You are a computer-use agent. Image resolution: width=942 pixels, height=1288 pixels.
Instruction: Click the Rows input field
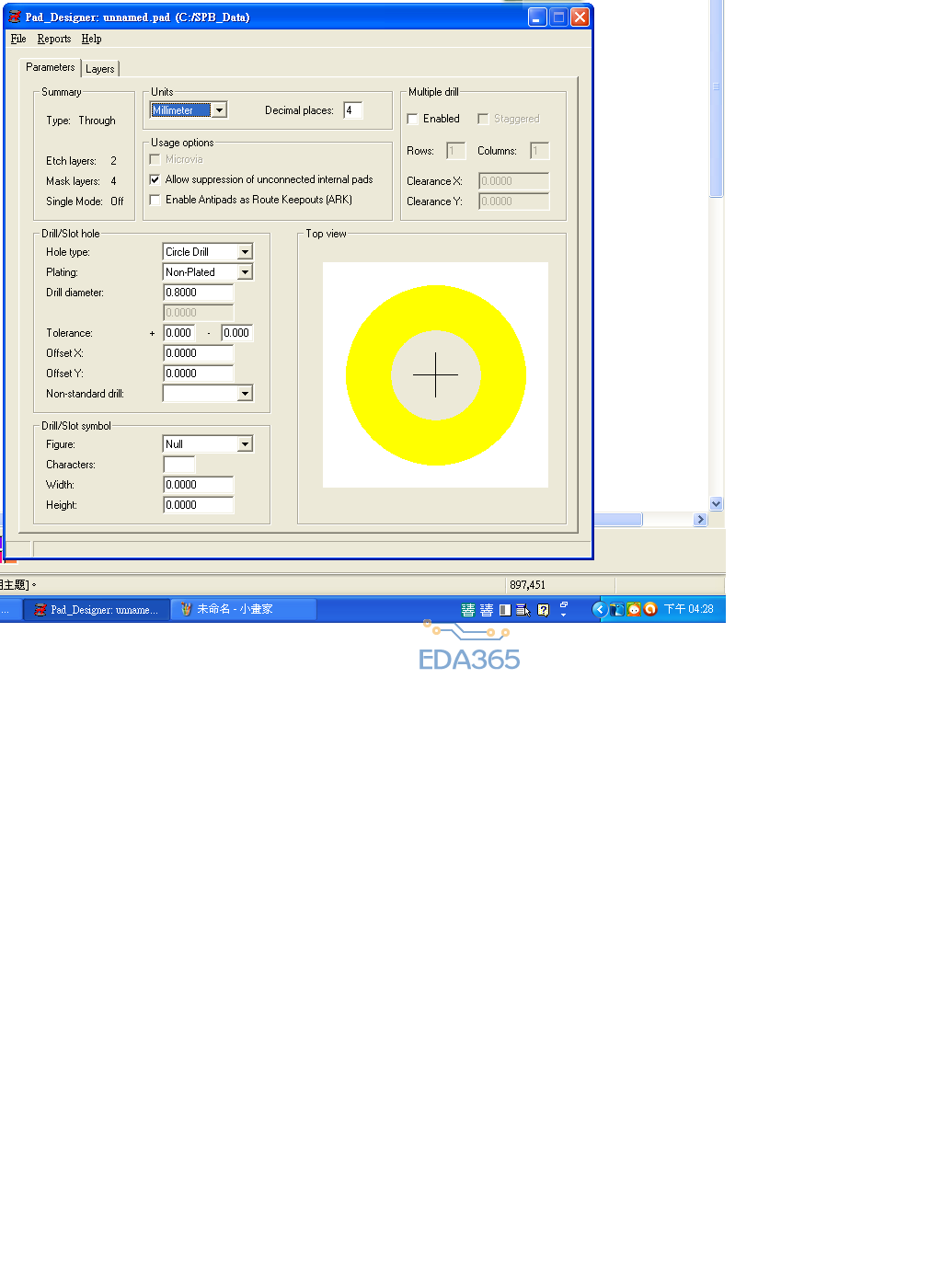click(456, 151)
